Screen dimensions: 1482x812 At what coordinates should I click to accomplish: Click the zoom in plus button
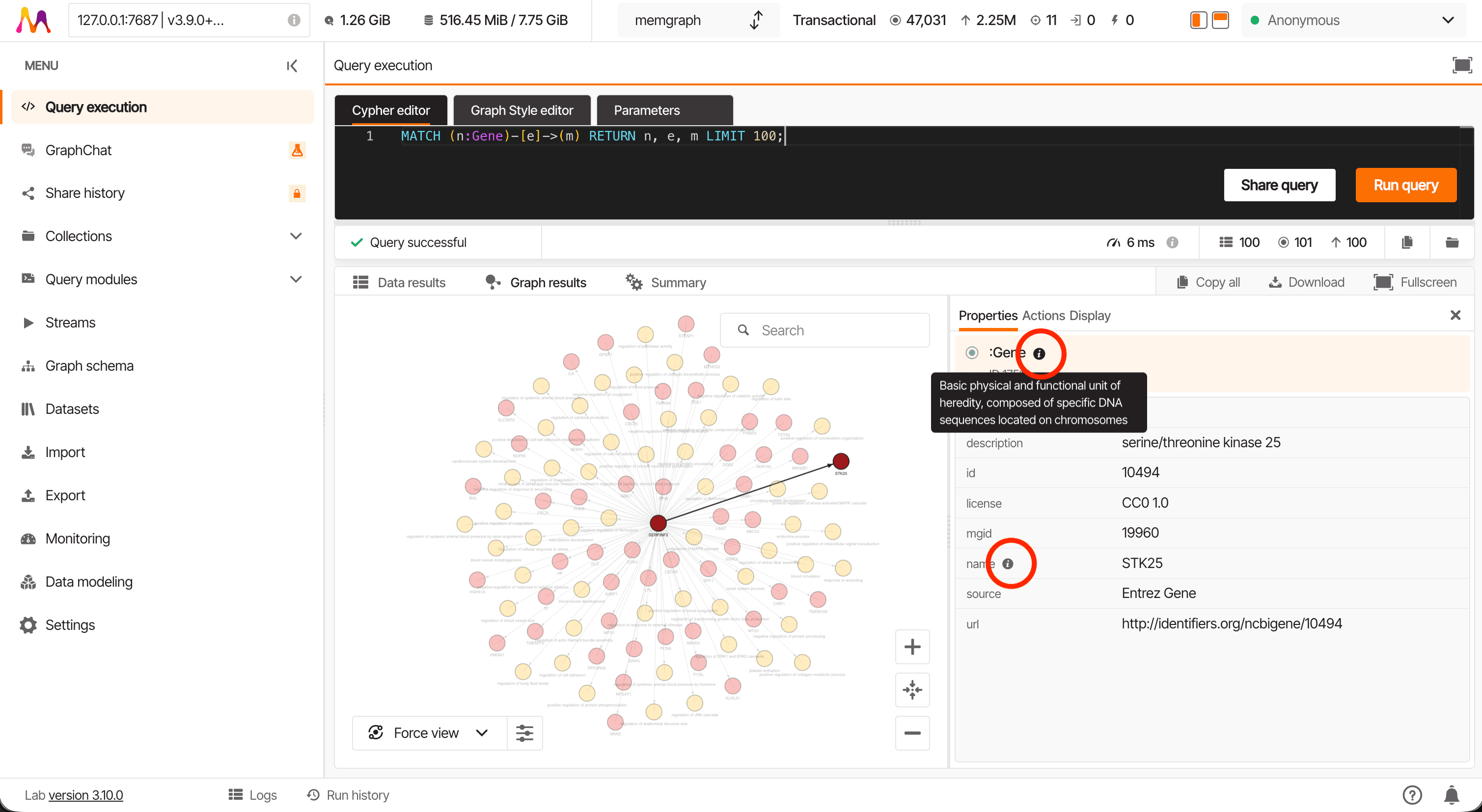click(912, 647)
